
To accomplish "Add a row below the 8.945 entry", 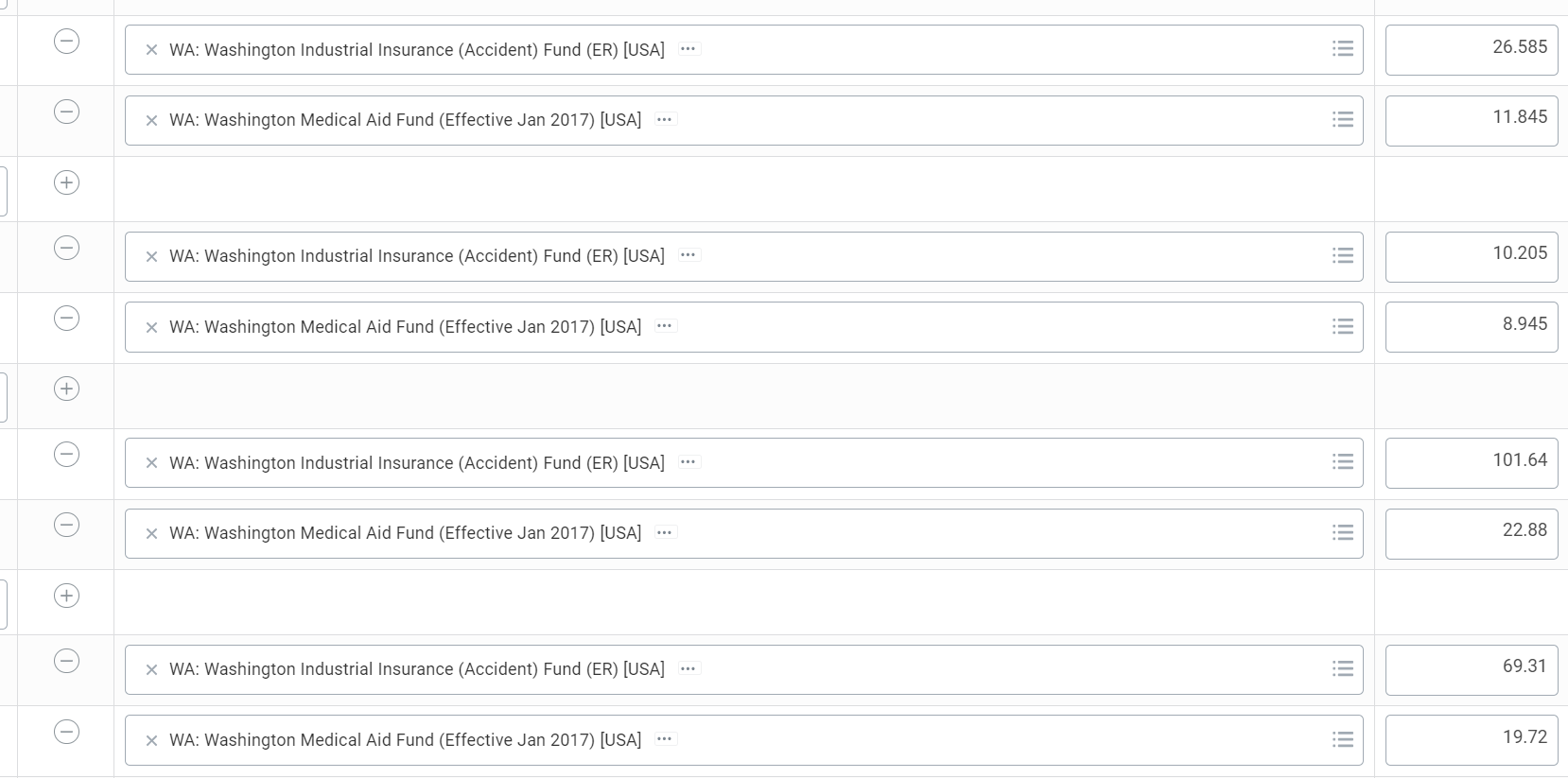I will click(66, 389).
